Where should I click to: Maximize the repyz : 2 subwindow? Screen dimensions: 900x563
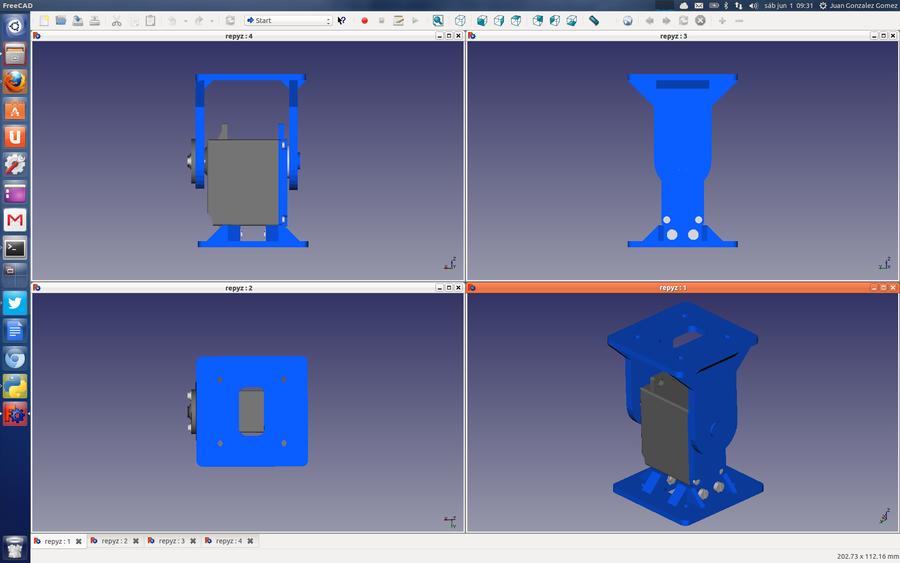coord(448,288)
